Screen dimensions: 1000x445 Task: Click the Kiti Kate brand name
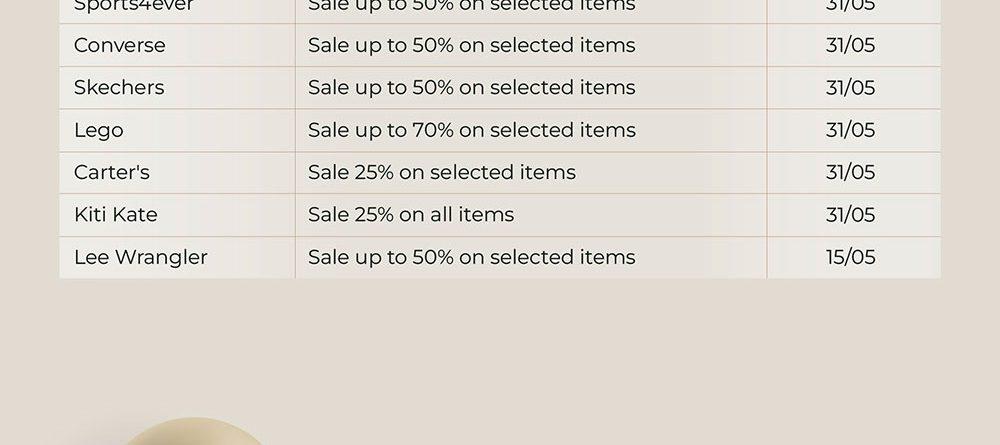pyautogui.click(x=115, y=214)
